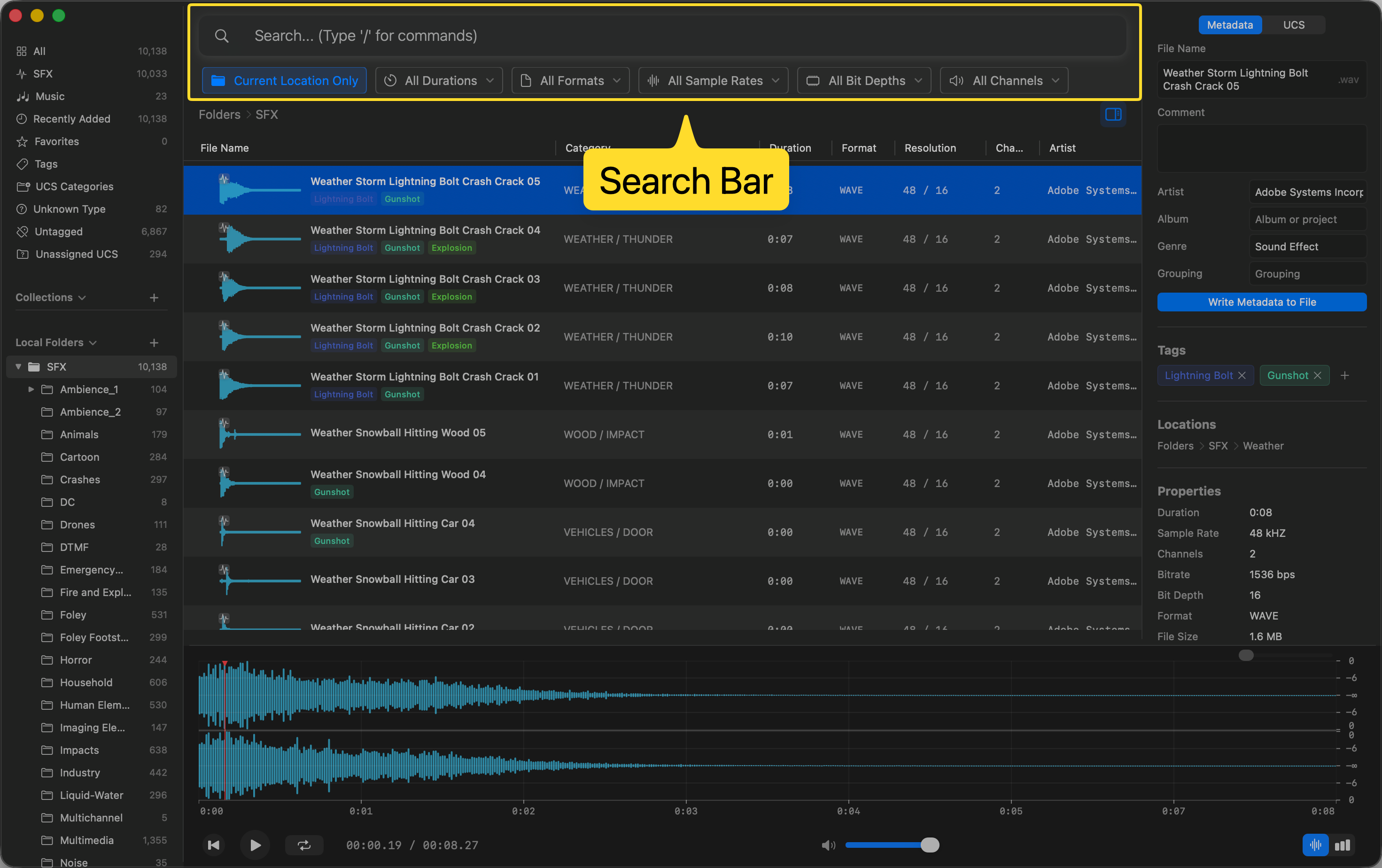Adjust the playback volume slider
1382x868 pixels.
[x=892, y=845]
